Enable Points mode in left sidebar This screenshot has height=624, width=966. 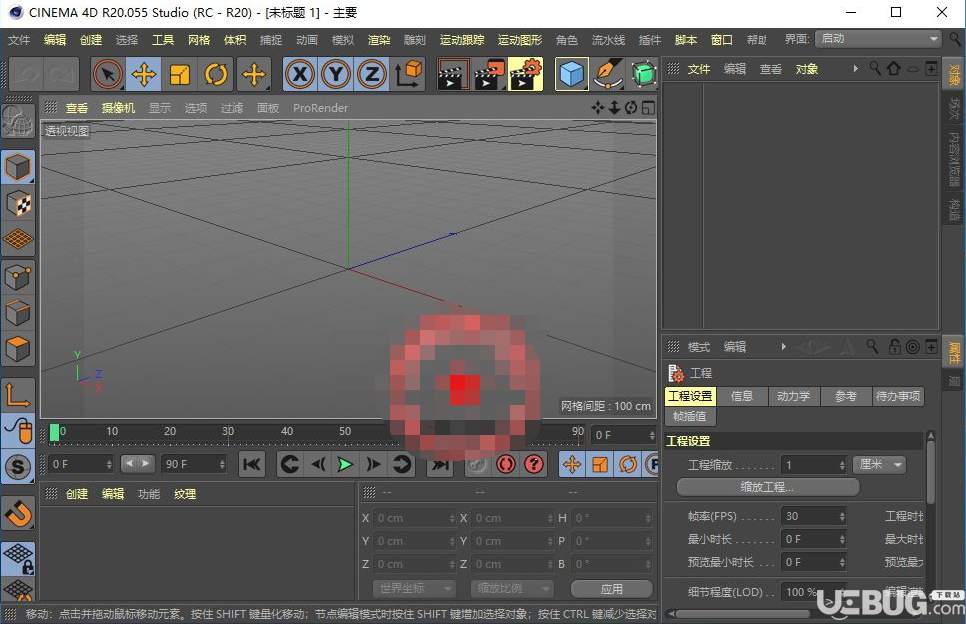[x=18, y=277]
